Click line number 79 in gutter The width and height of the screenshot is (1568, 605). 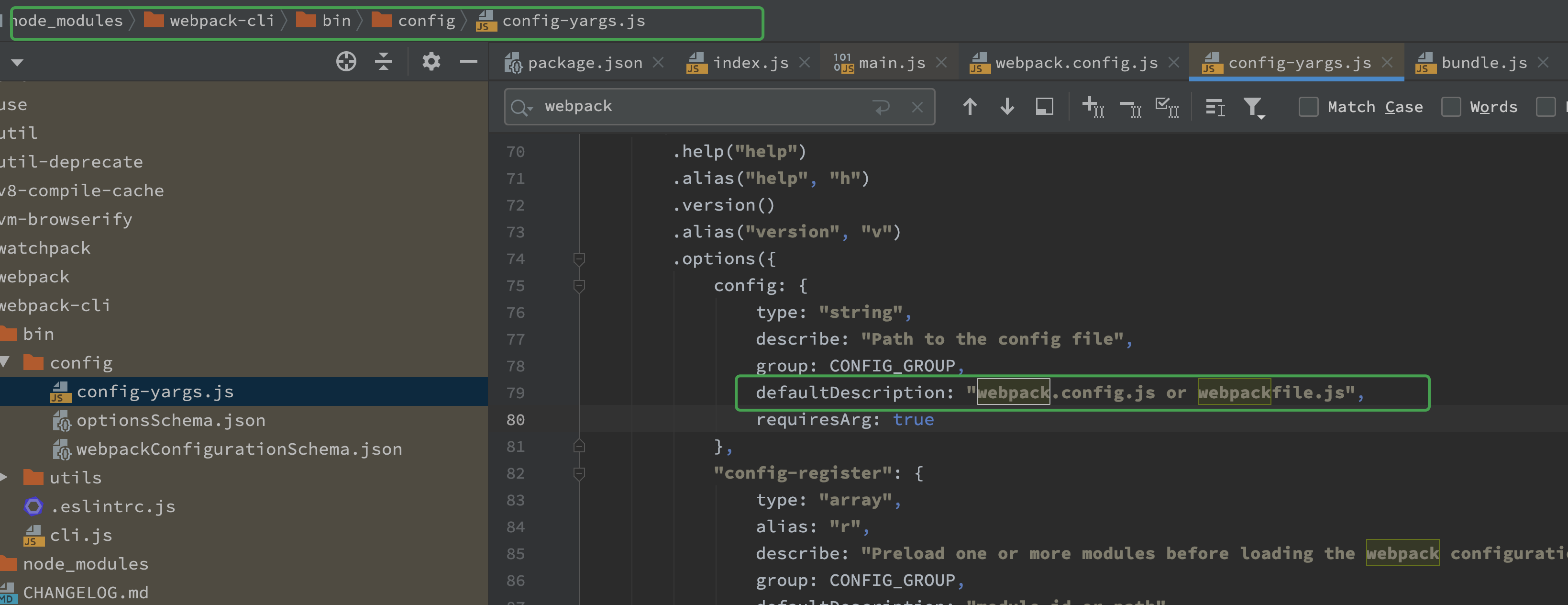515,393
